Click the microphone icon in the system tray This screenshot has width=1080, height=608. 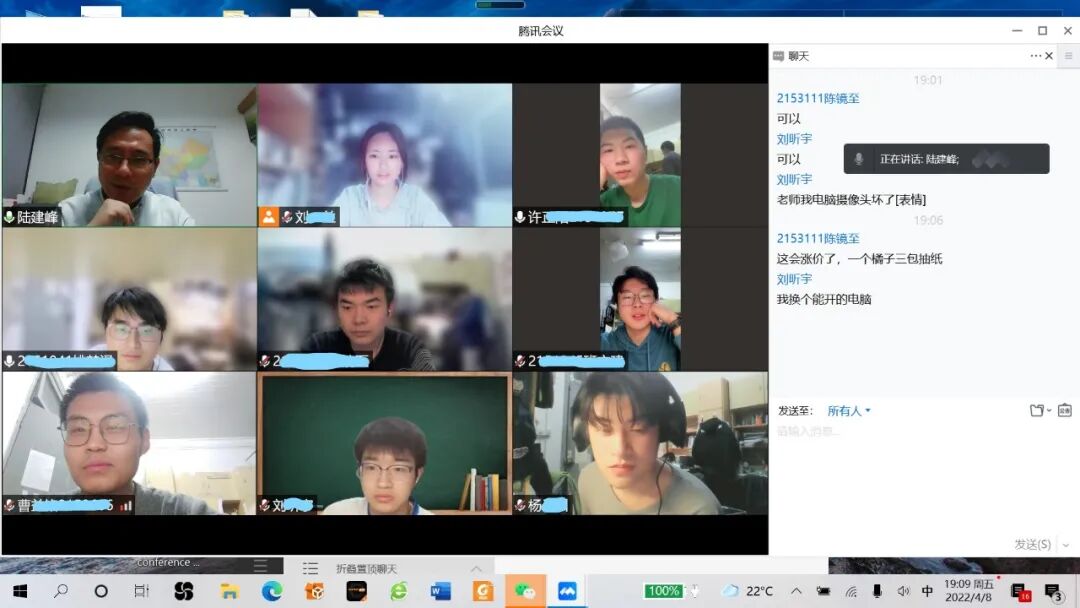tap(876, 590)
